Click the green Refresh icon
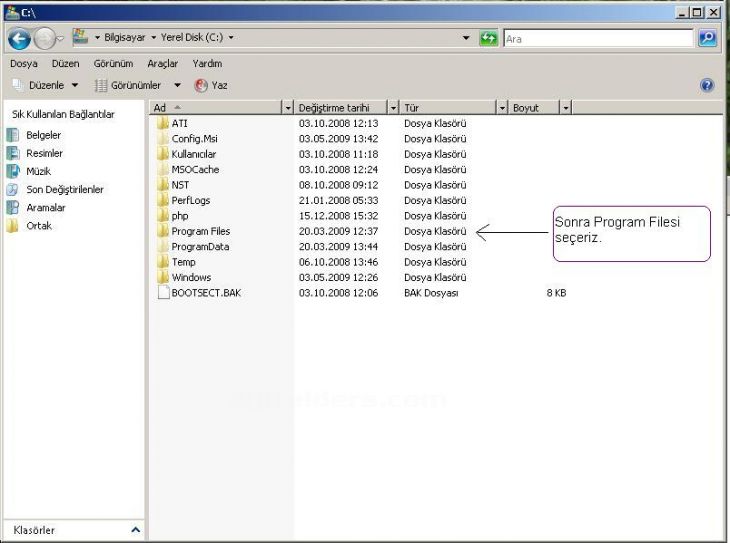This screenshot has height=543, width=730. tap(488, 38)
